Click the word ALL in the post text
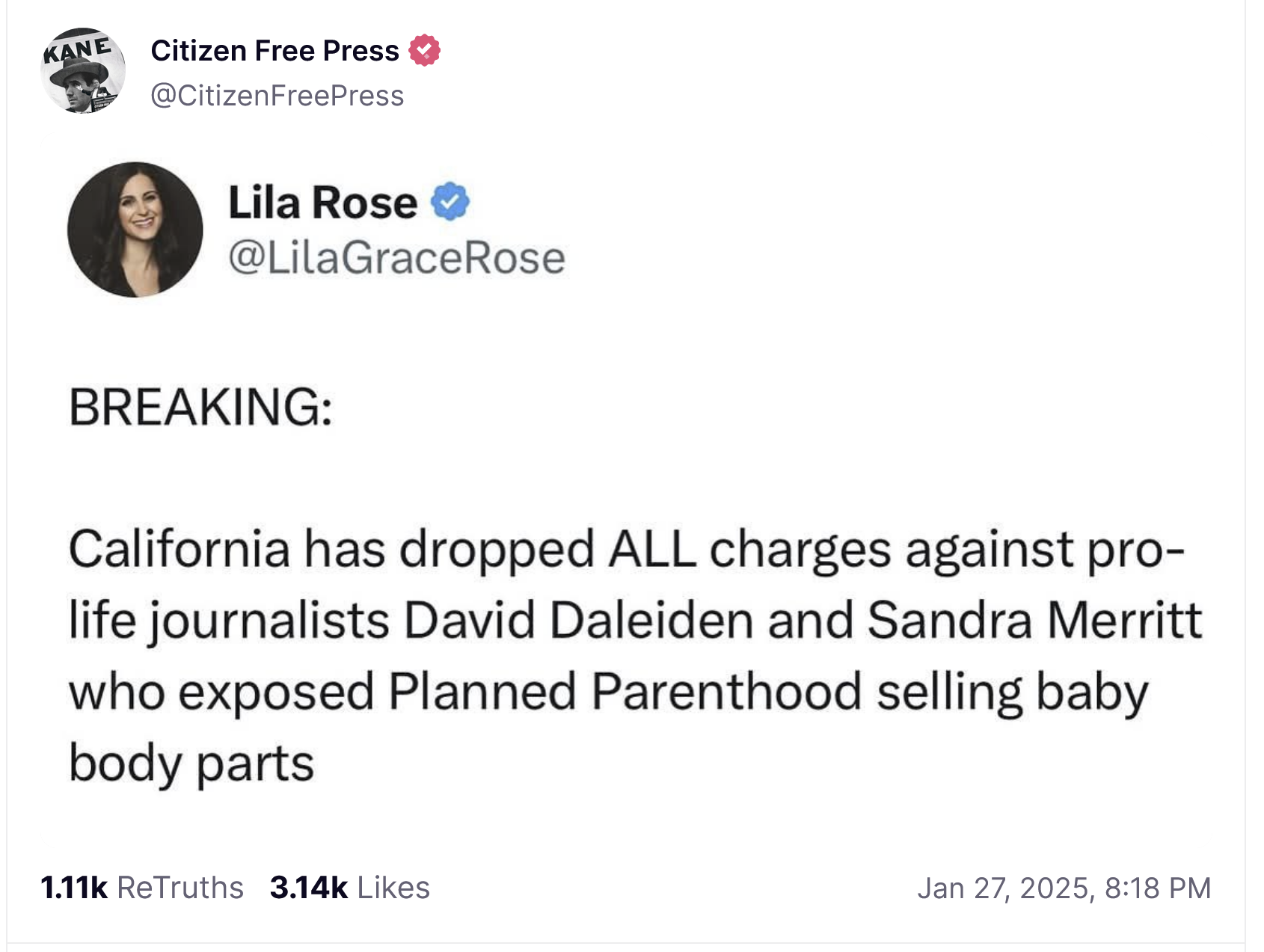 [x=651, y=549]
